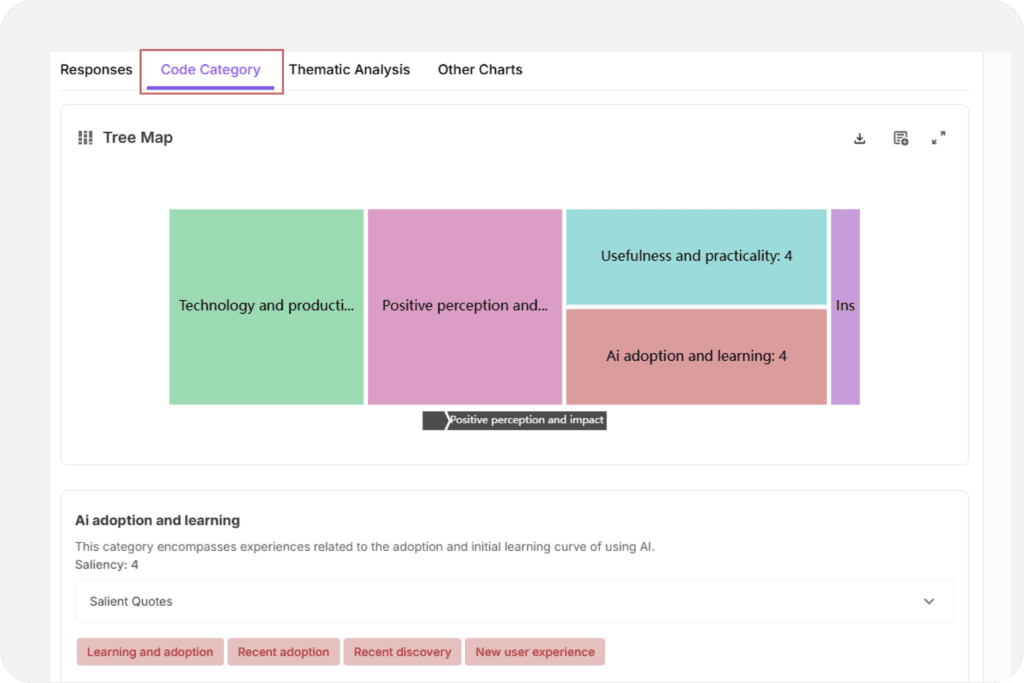Click the Ai adoption and learning heading

[157, 520]
